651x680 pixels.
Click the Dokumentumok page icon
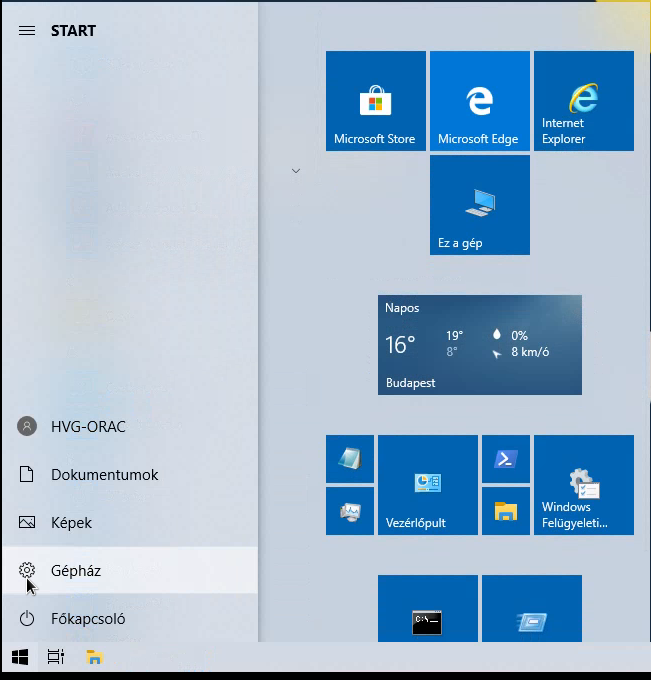27,474
